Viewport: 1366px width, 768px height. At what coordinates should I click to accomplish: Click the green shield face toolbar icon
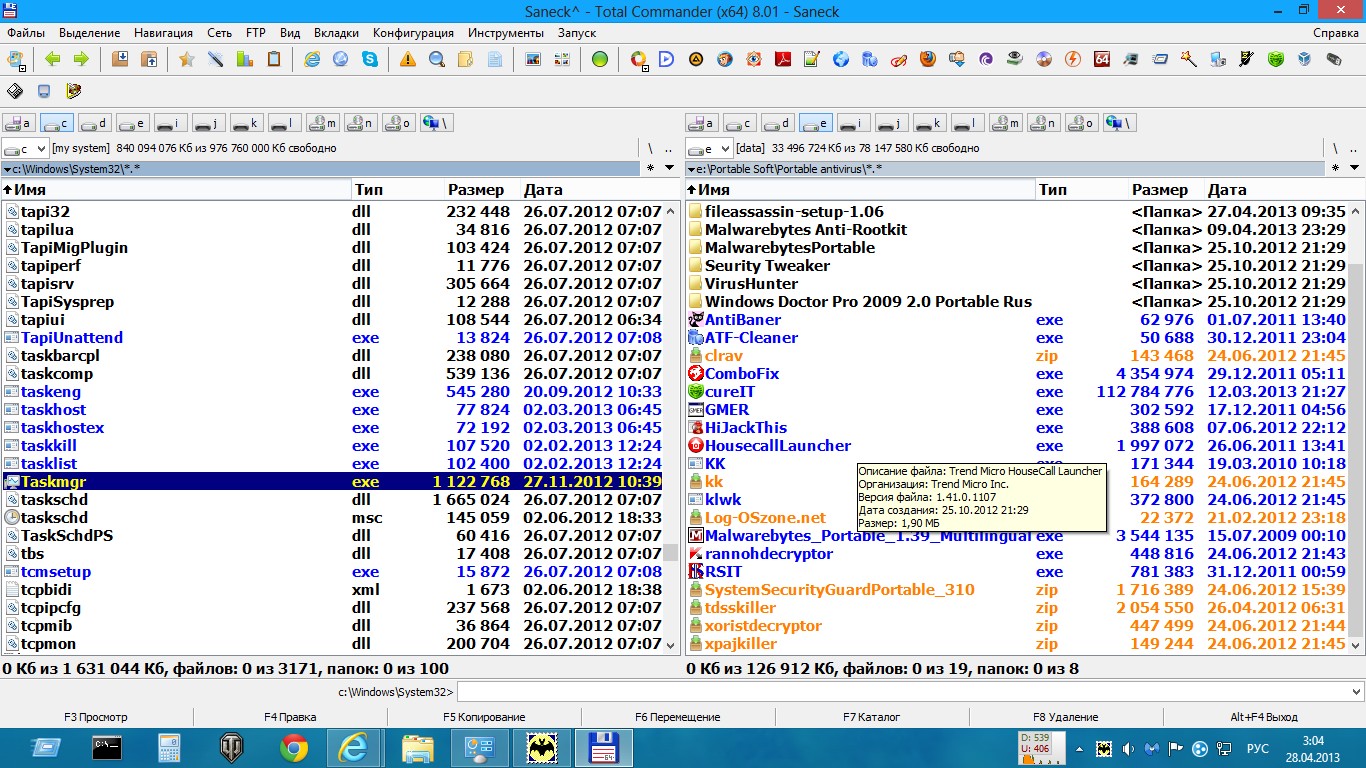point(1275,59)
